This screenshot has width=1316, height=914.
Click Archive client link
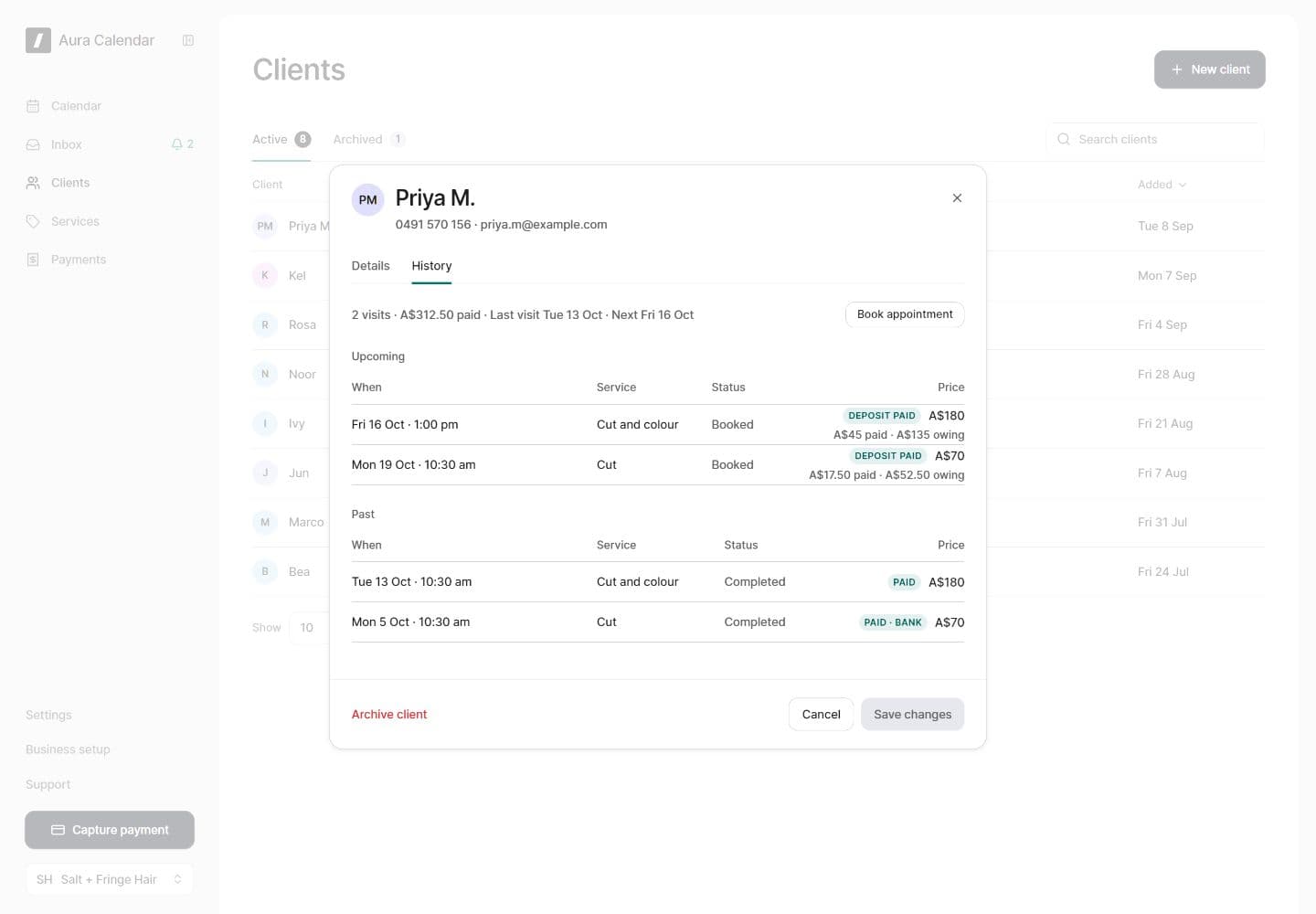point(389,715)
